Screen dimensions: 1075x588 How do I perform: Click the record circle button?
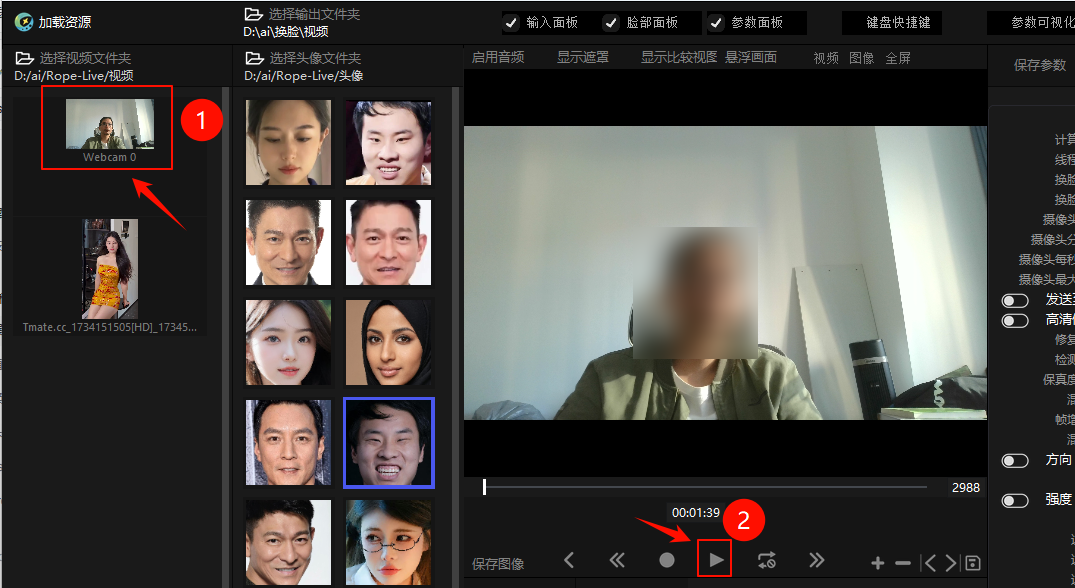pyautogui.click(x=666, y=561)
